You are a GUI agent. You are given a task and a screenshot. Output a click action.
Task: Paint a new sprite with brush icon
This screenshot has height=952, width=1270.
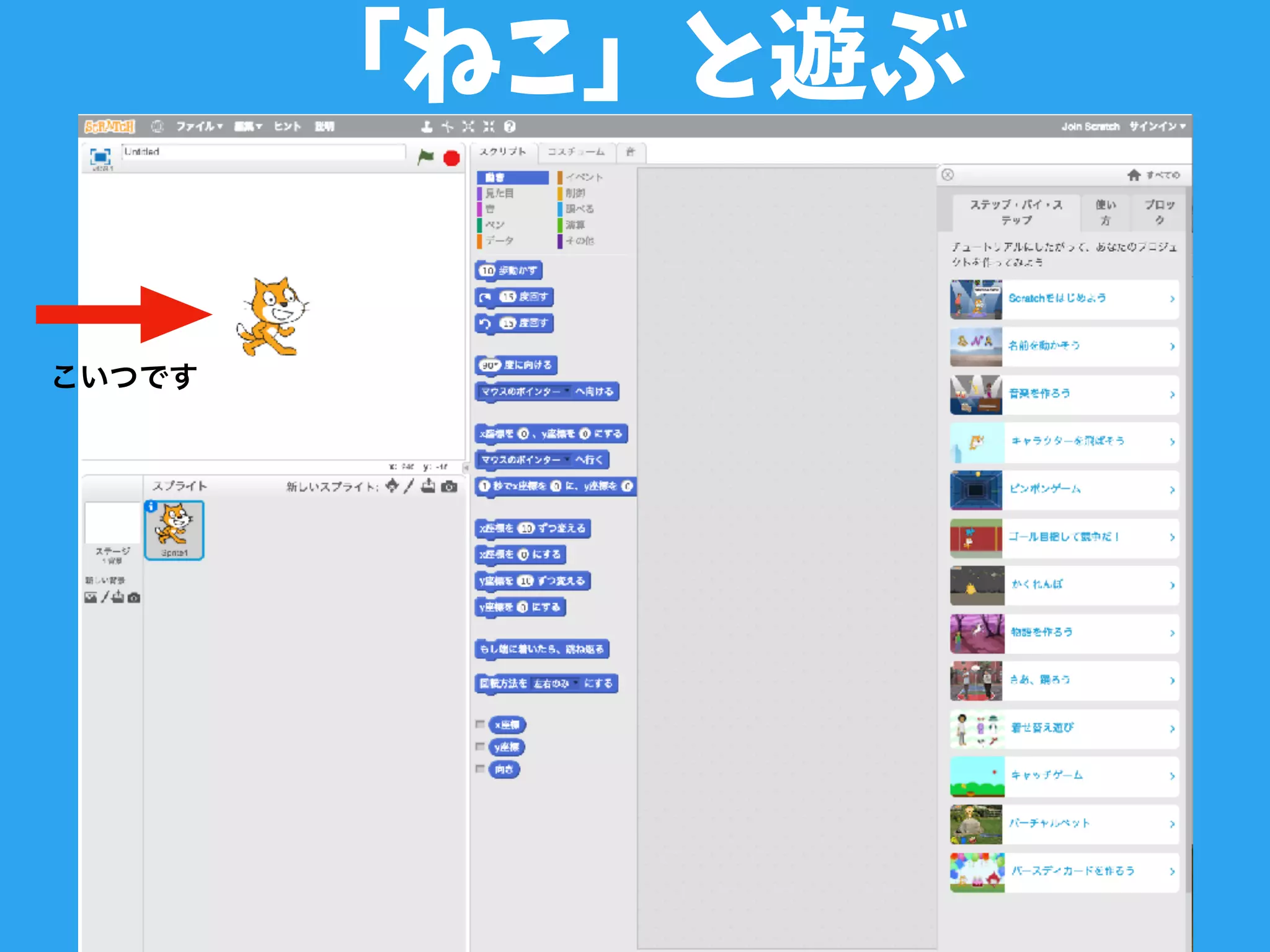click(409, 487)
